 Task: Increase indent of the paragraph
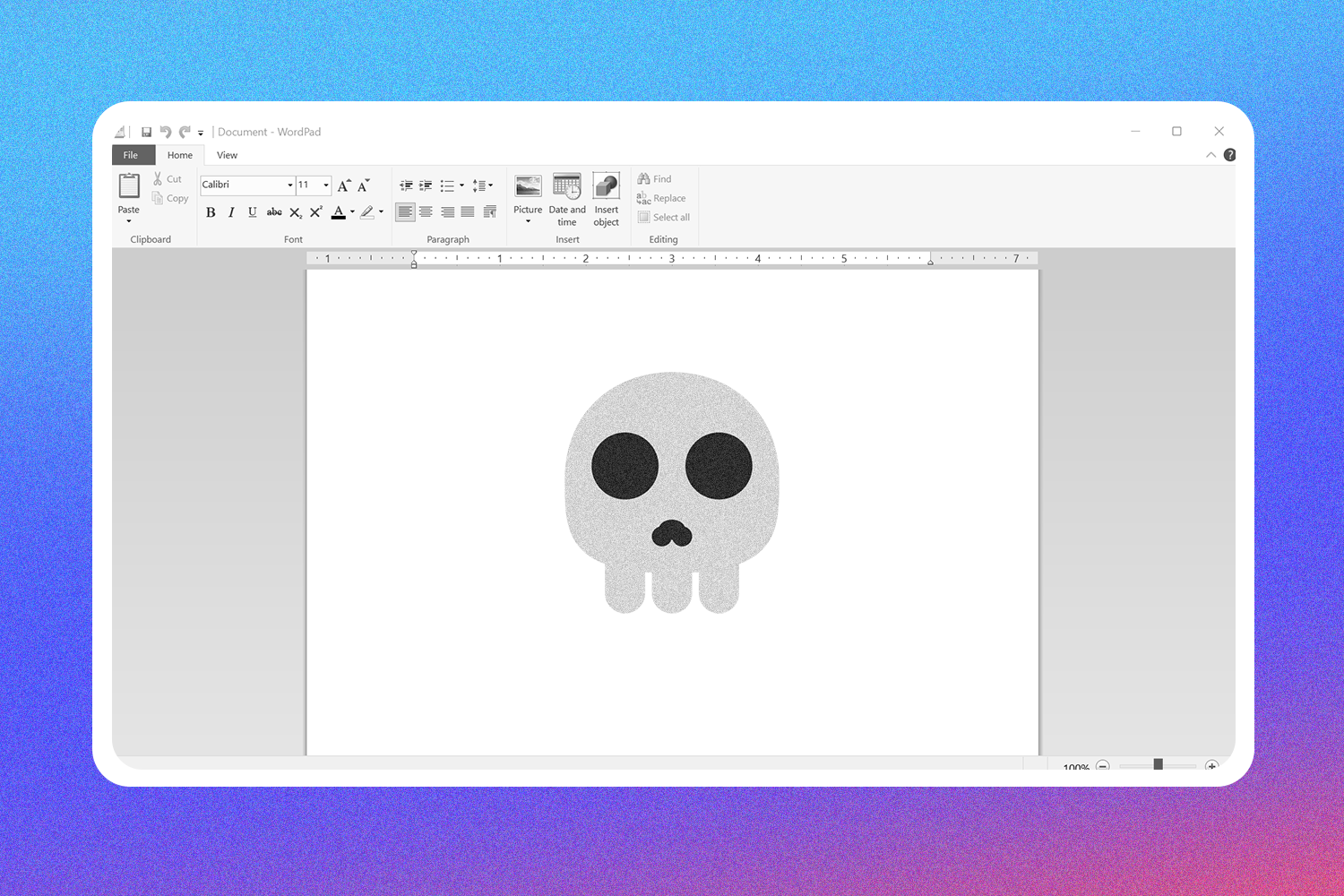click(x=426, y=185)
